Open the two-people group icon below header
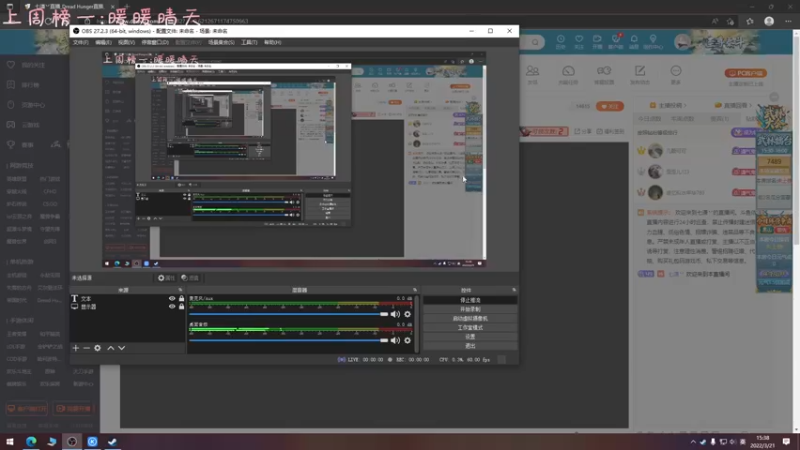The image size is (800, 450). click(532, 73)
